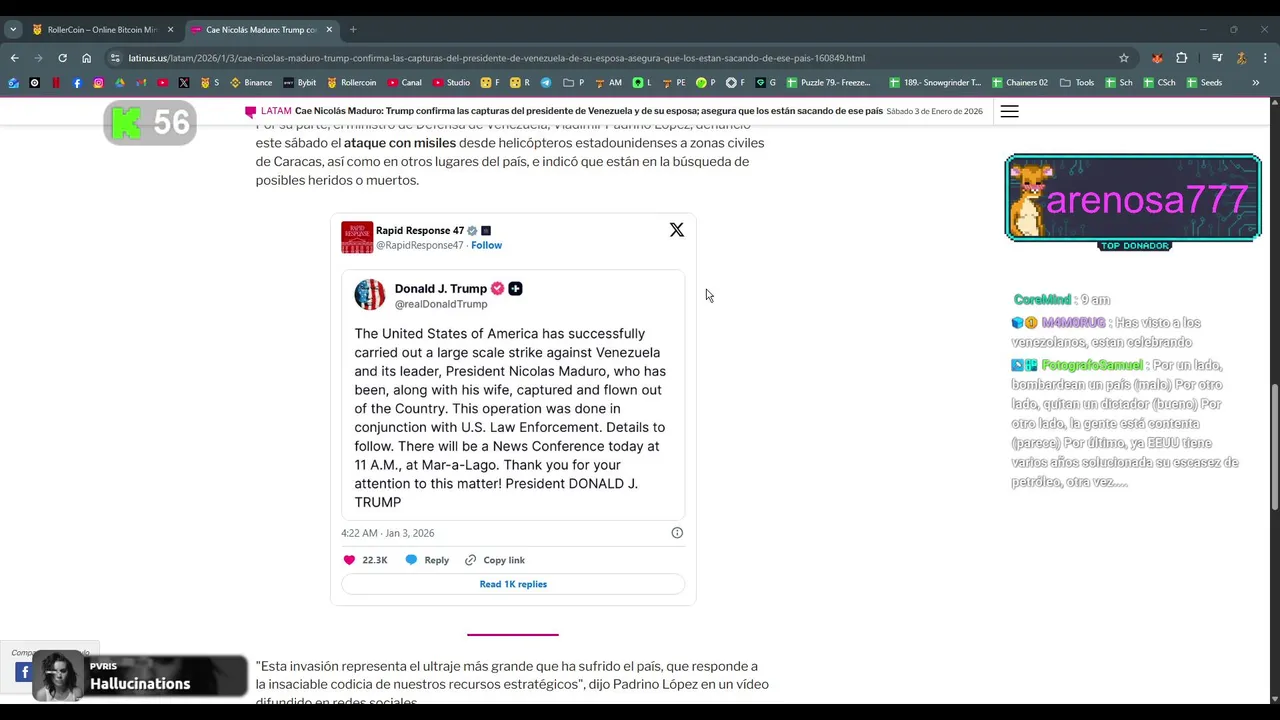Share the article on Facebook

[x=22, y=672]
